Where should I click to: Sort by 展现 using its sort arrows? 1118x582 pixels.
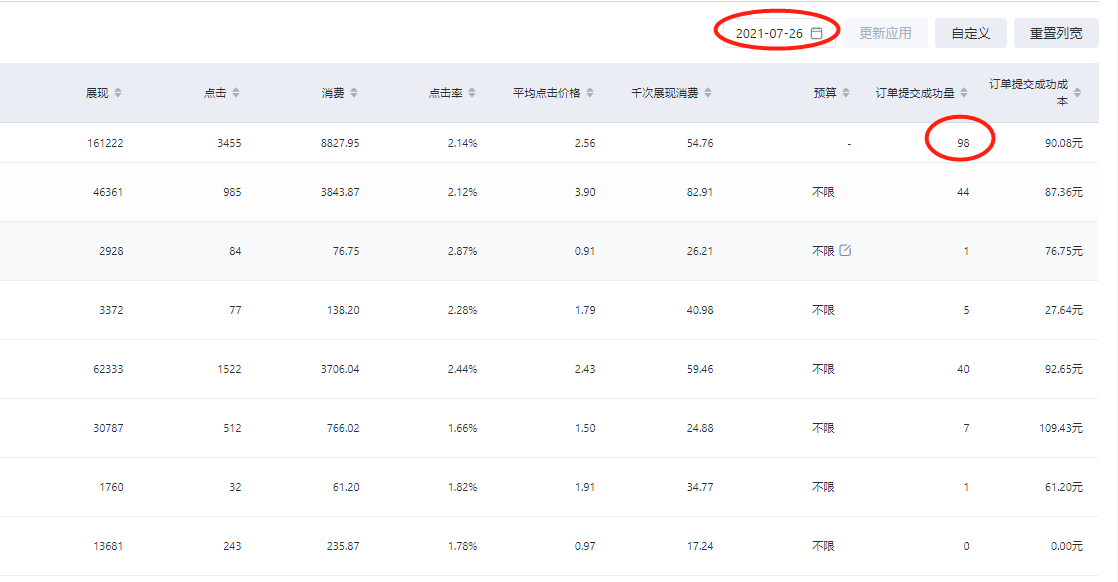pos(118,93)
